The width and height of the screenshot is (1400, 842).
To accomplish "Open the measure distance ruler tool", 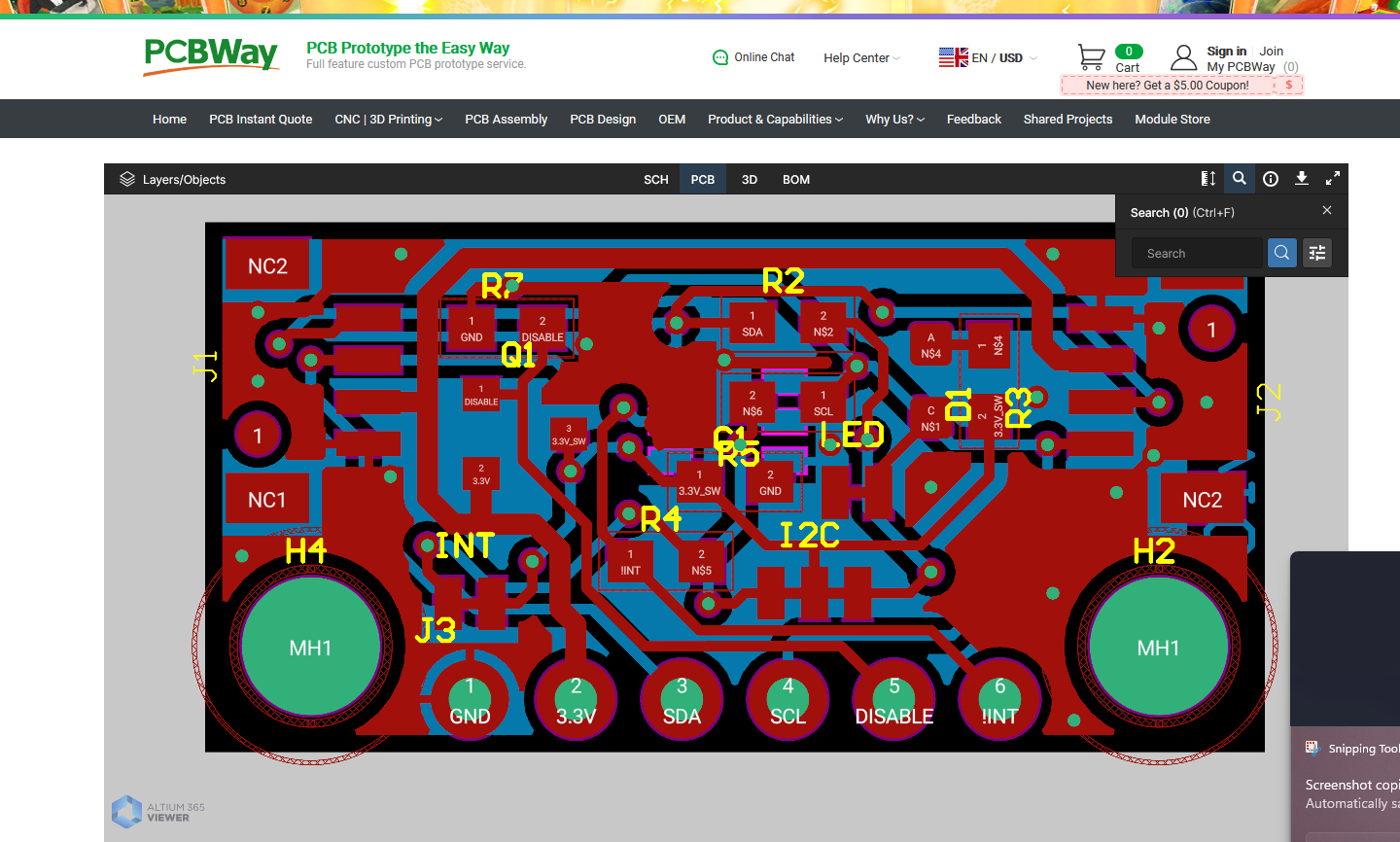I will [x=1208, y=179].
